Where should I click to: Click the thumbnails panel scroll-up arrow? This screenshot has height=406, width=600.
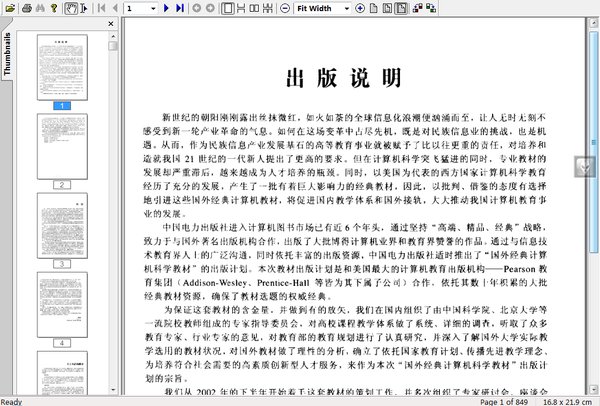tap(113, 36)
